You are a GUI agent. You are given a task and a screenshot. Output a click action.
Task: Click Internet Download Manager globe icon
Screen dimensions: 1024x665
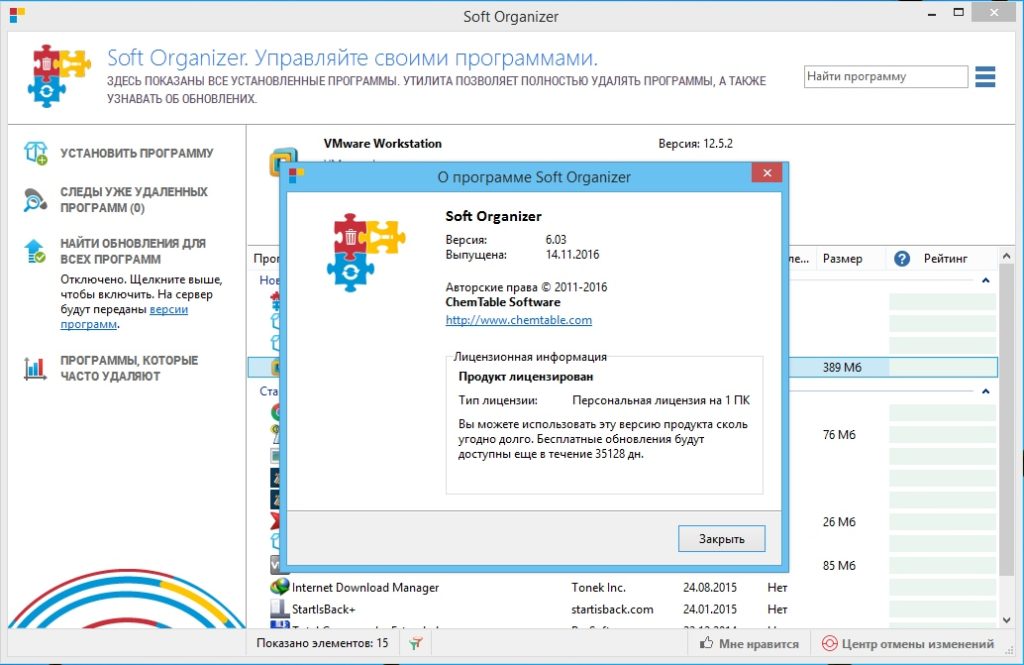pyautogui.click(x=280, y=587)
